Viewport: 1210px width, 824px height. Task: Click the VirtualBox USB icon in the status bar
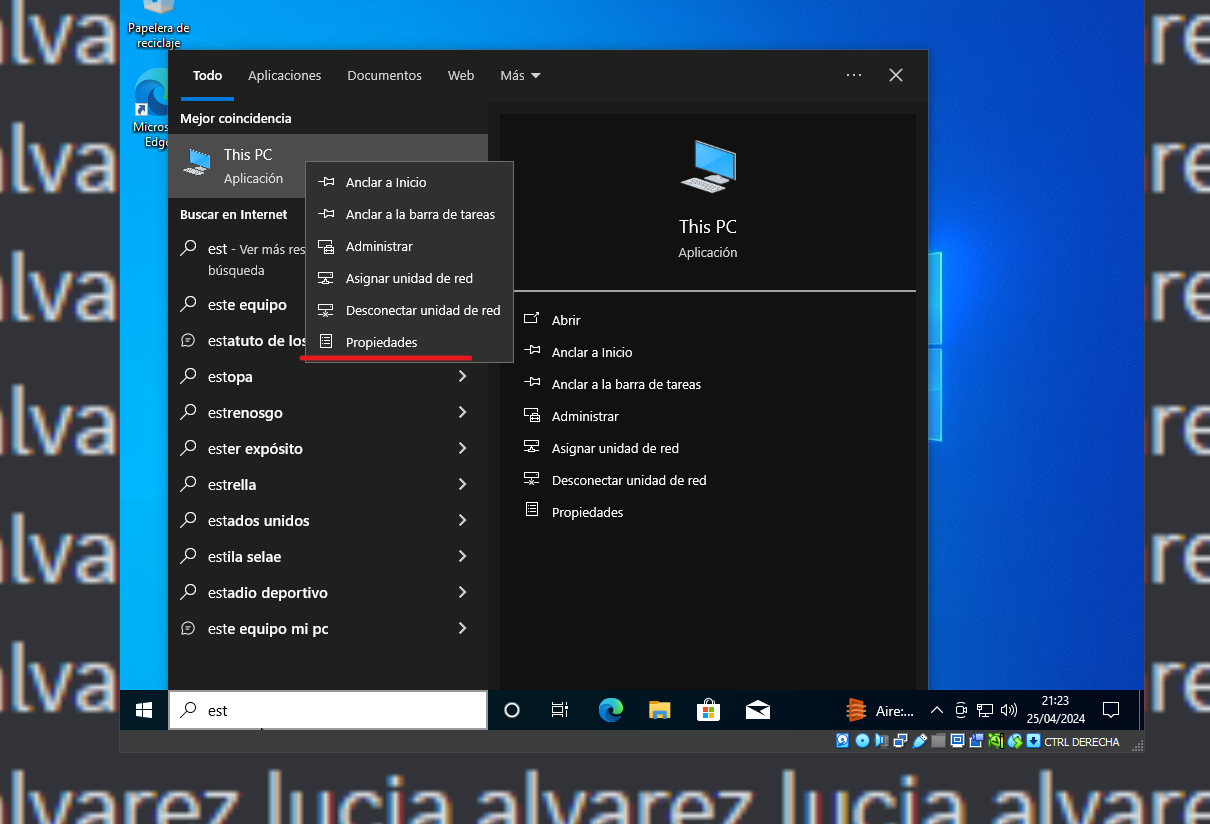(x=919, y=741)
